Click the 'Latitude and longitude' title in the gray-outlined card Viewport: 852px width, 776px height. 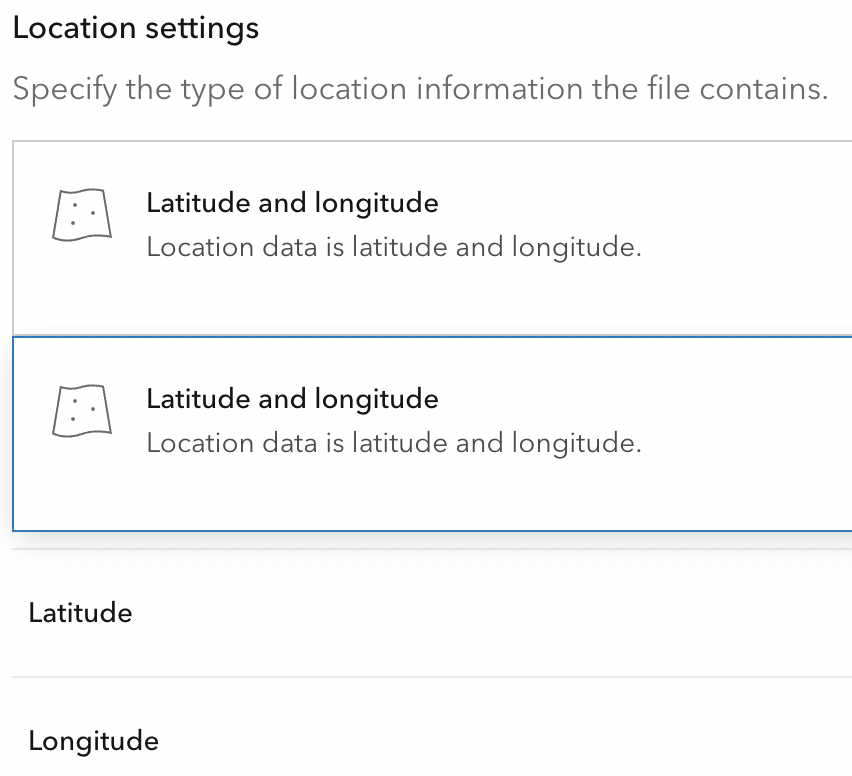292,203
